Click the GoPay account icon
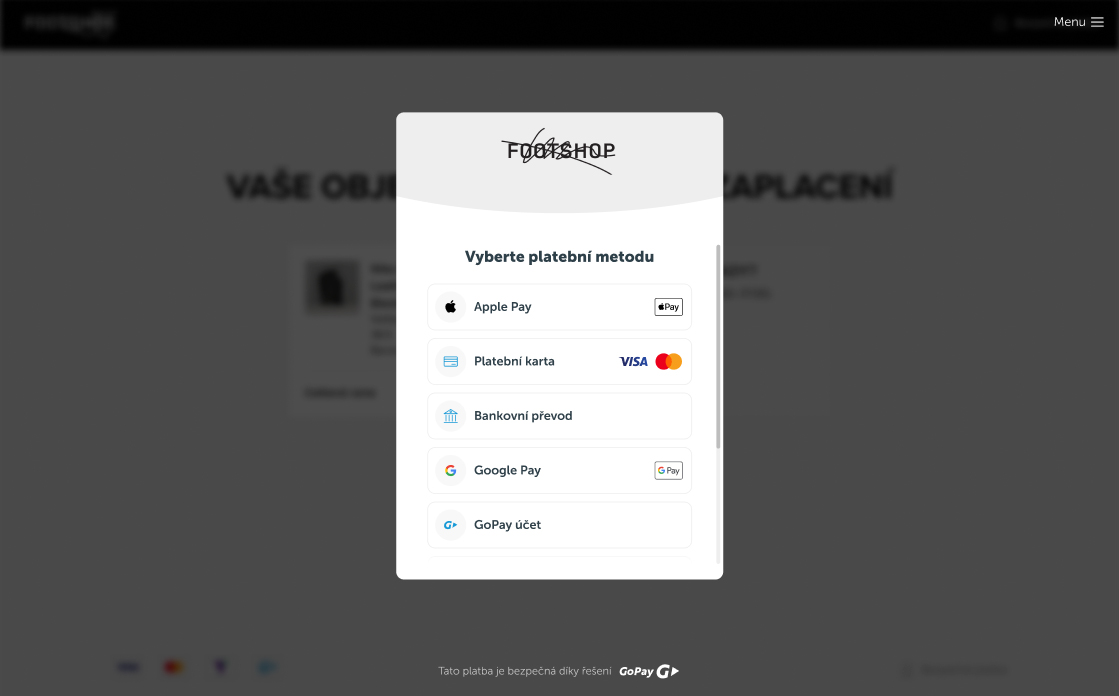 450,525
